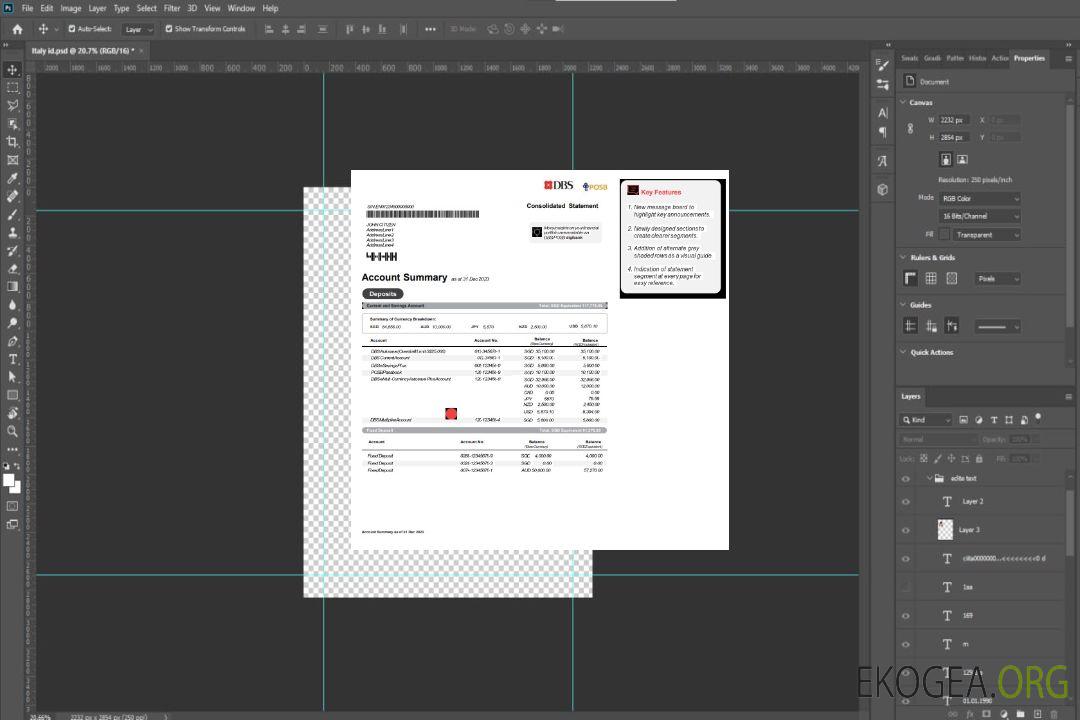
Task: Select the Frame tool
Action: [12, 160]
